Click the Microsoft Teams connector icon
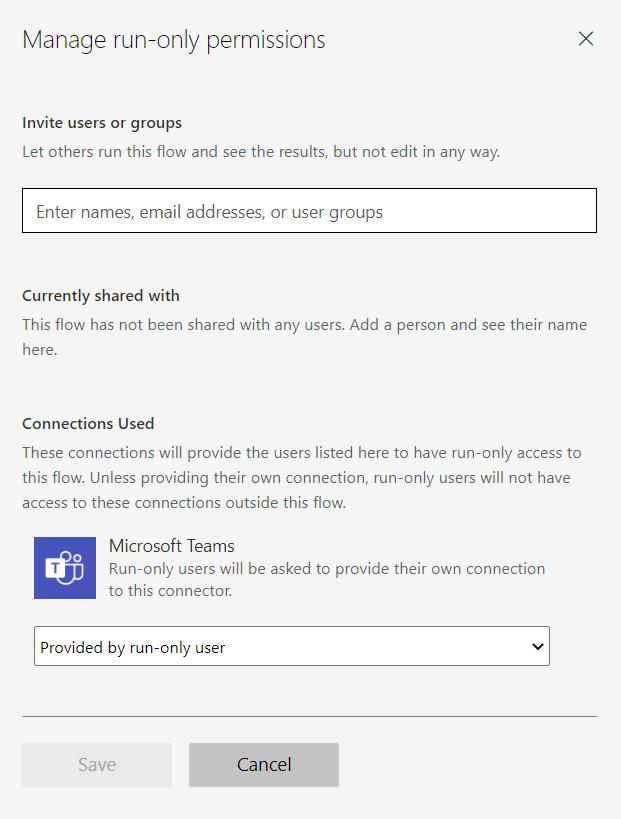Viewport: 621px width, 819px height. tap(65, 568)
